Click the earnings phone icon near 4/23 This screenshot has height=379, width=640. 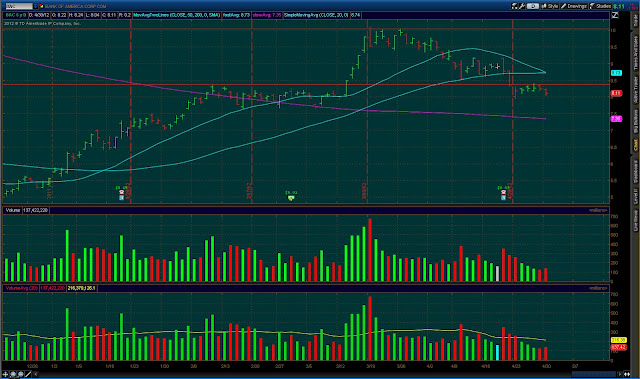(x=504, y=193)
